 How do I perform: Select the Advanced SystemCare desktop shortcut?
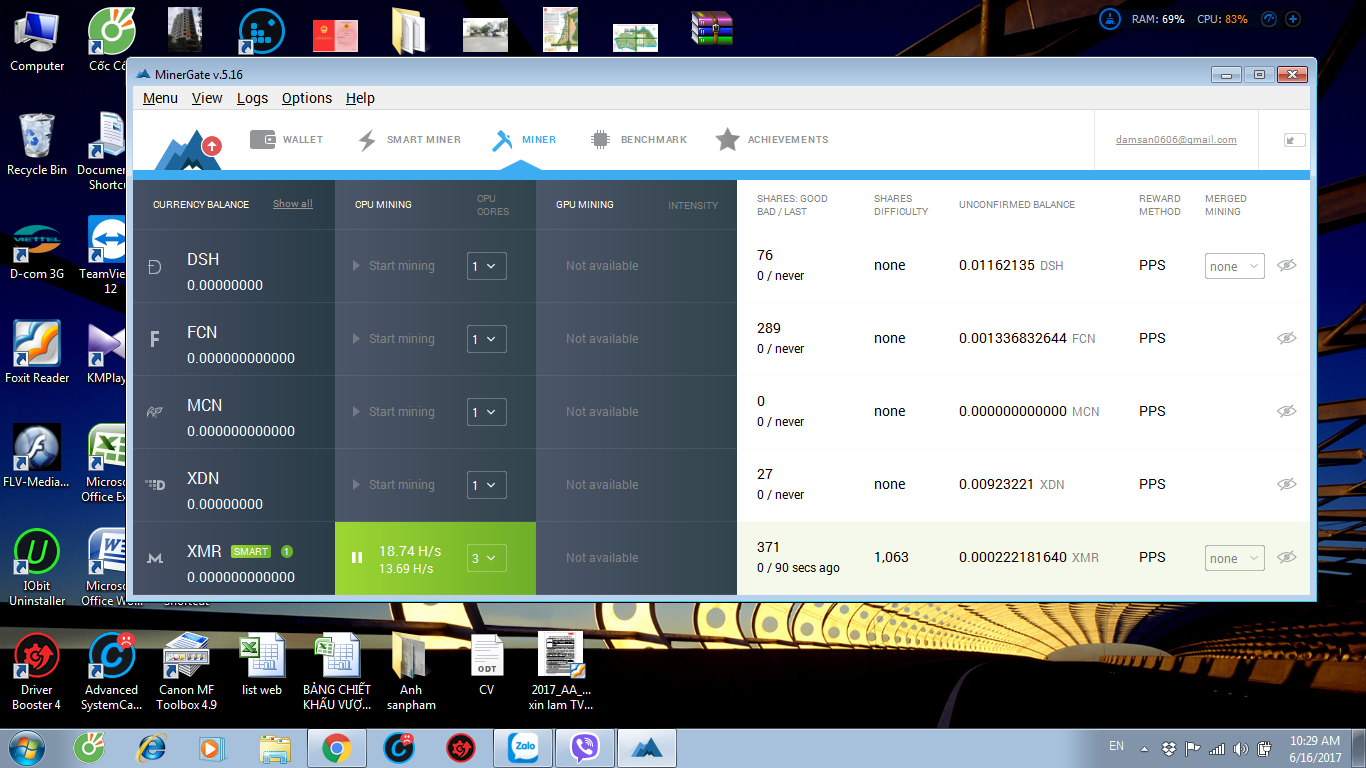pos(111,672)
